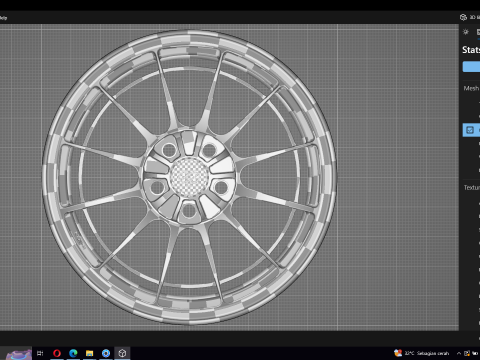Select the highlighted checker icon under Mesh
Image resolution: width=480 pixels, height=360 pixels.
click(470, 130)
